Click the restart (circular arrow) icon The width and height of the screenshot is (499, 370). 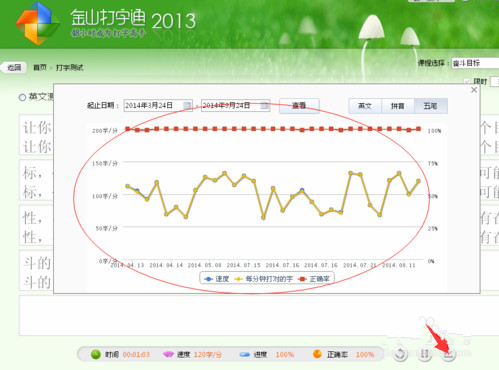(400, 354)
